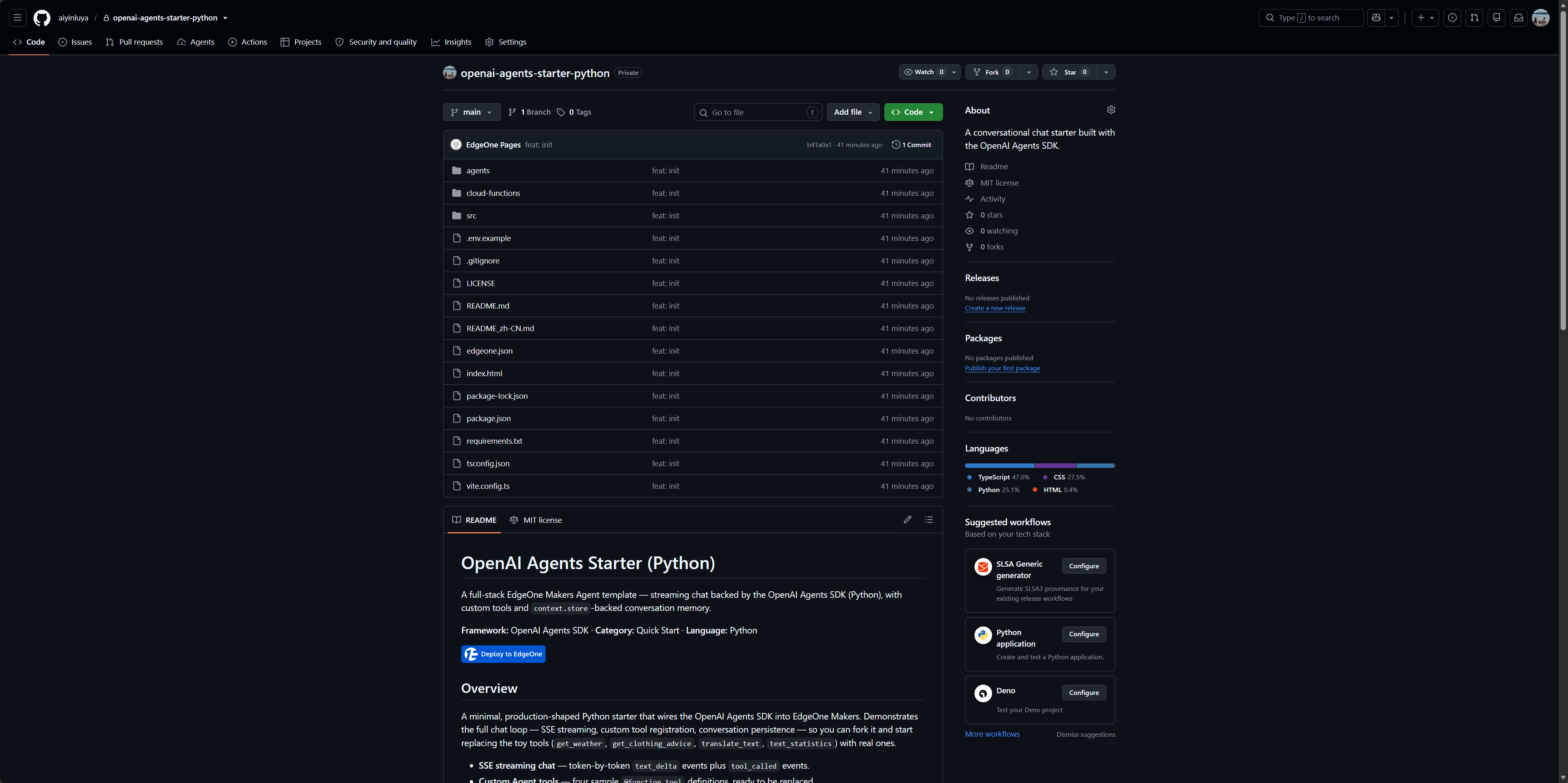
Task: Open the Copilot dropdown arrow beside the Copilot icon
Action: coord(1391,18)
